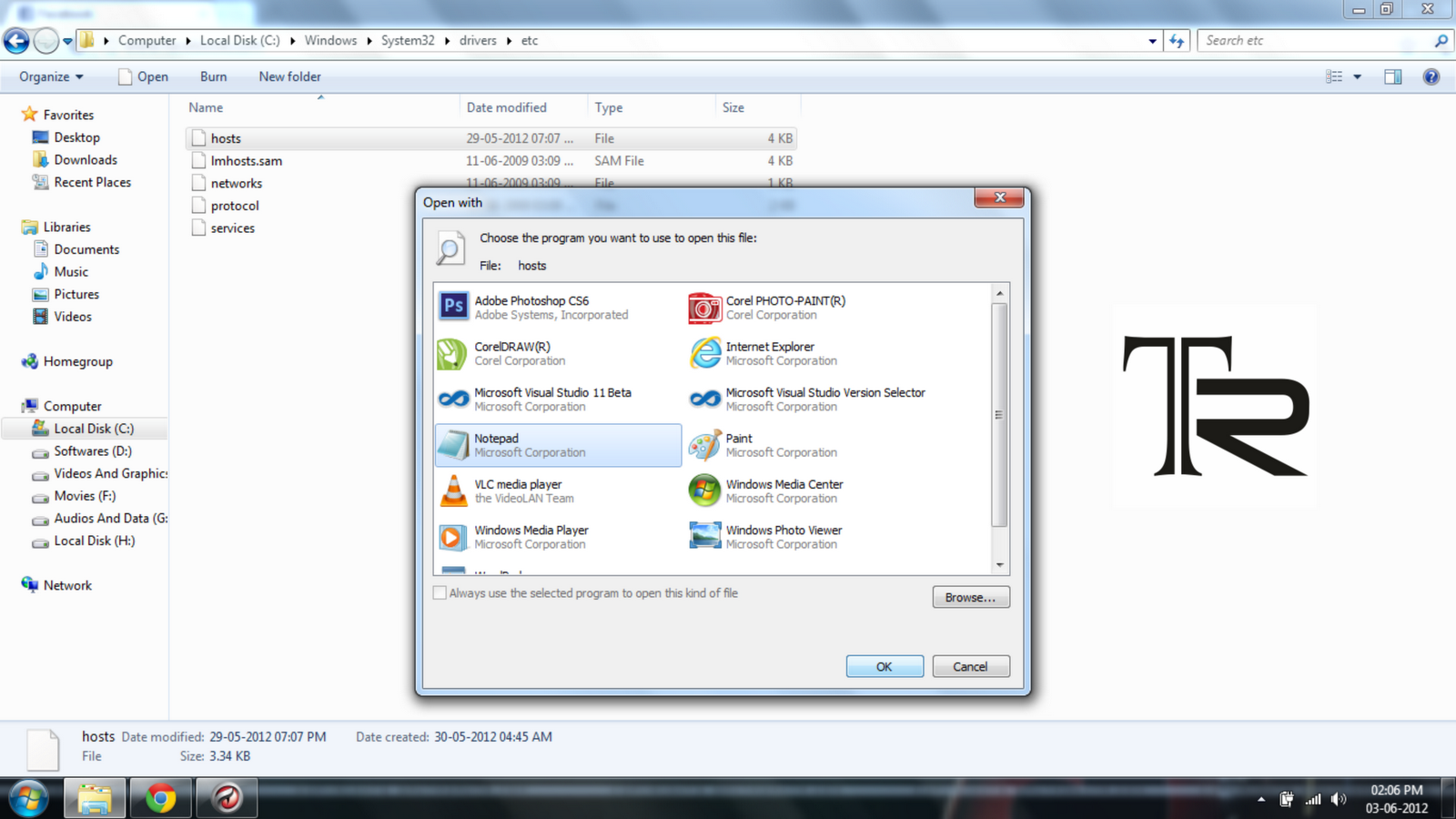Sort files by the Name column header
The width and height of the screenshot is (1456, 819).
(x=322, y=107)
